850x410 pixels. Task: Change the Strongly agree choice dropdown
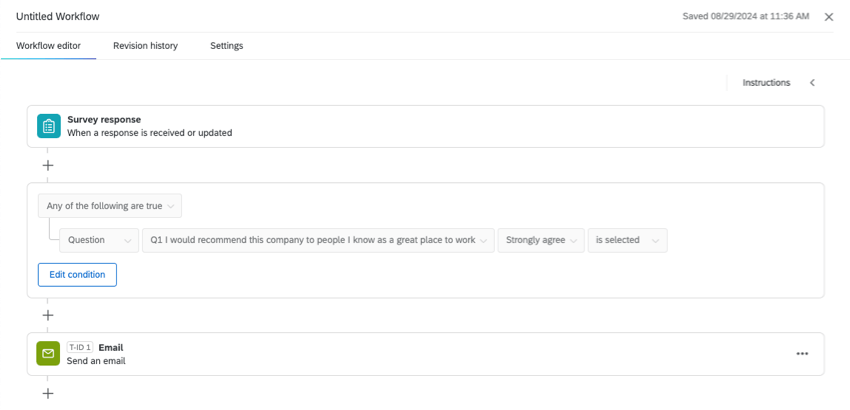(541, 240)
